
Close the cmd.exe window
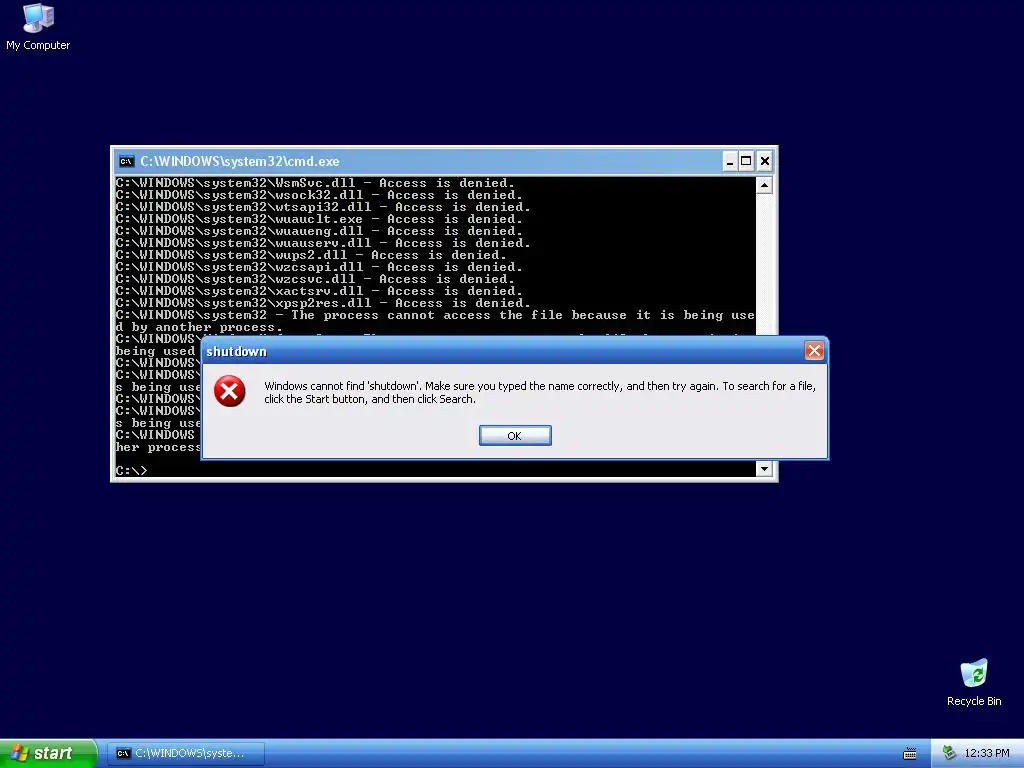(765, 161)
